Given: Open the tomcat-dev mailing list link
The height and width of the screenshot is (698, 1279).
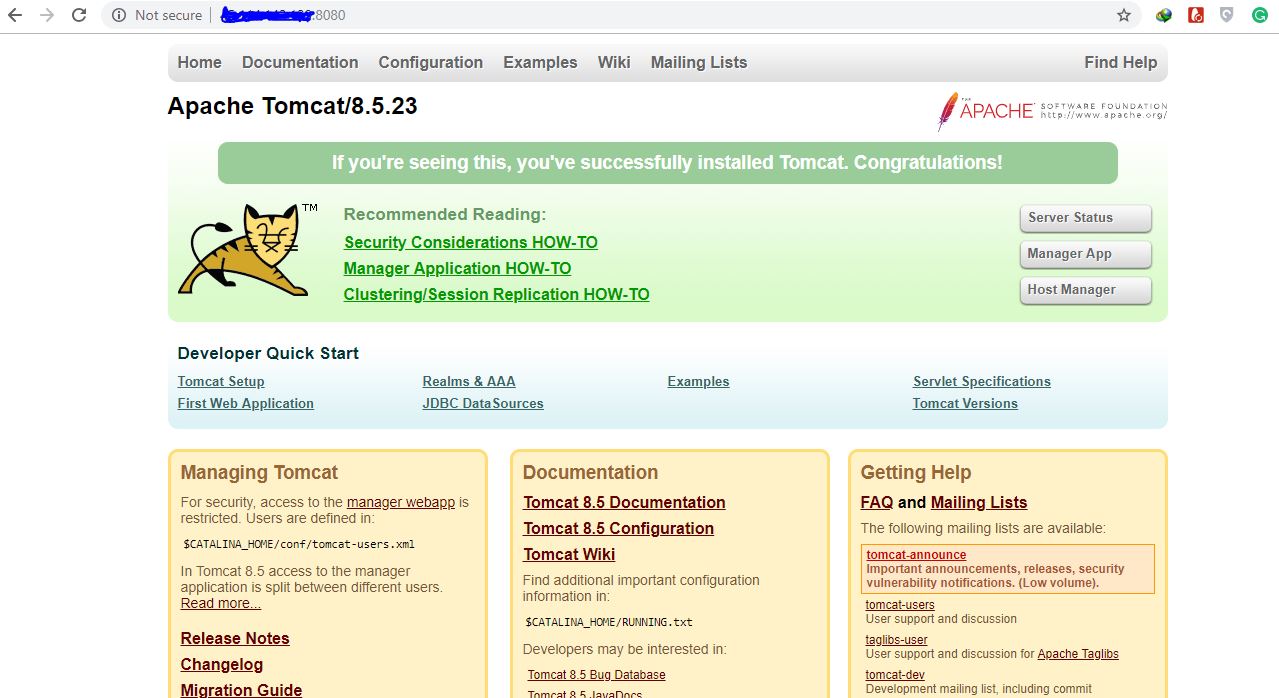Looking at the screenshot, I should tap(895, 675).
